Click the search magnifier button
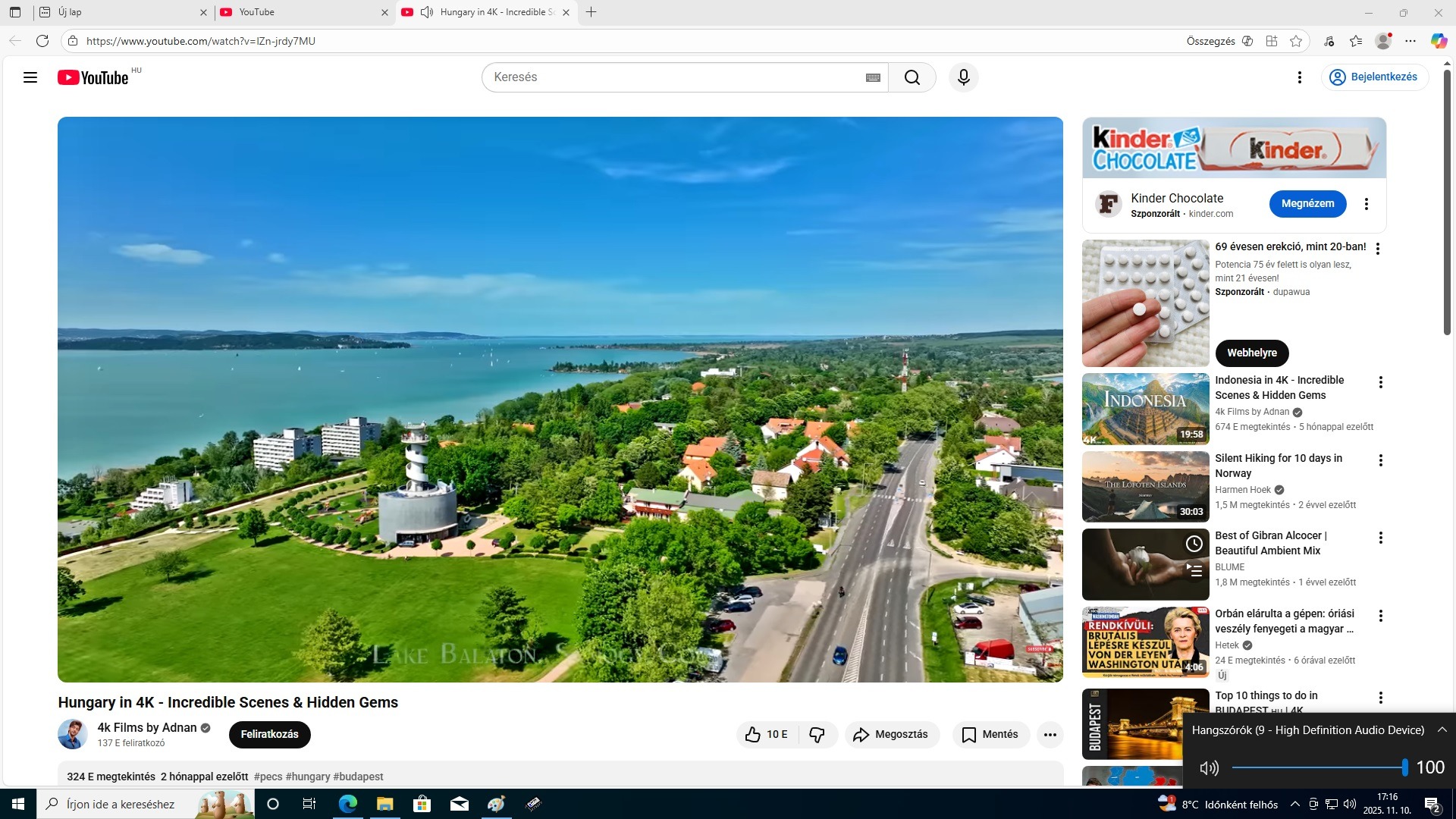 tap(912, 77)
